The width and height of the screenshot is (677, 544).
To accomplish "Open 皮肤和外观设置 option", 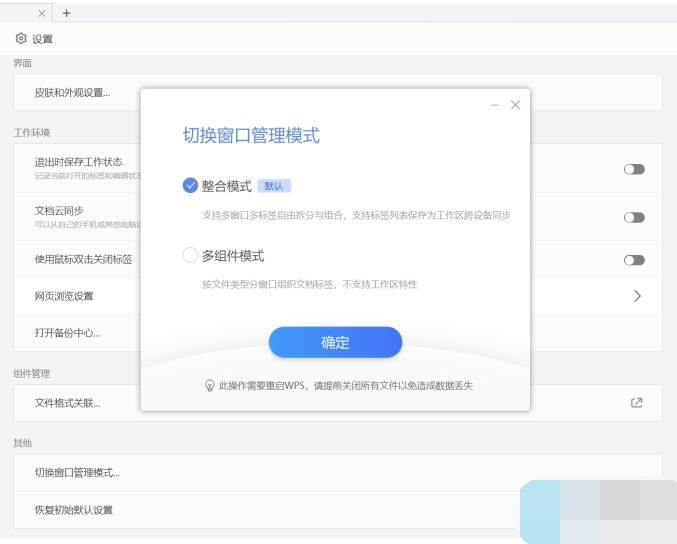I will 72,93.
